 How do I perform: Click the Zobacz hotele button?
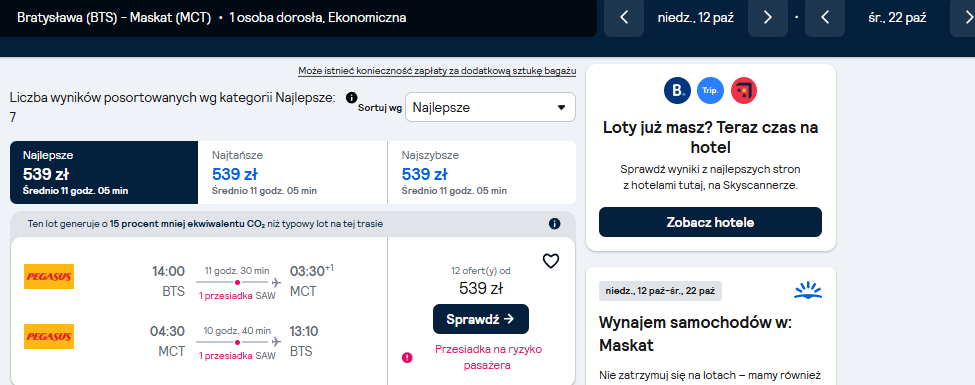(710, 222)
